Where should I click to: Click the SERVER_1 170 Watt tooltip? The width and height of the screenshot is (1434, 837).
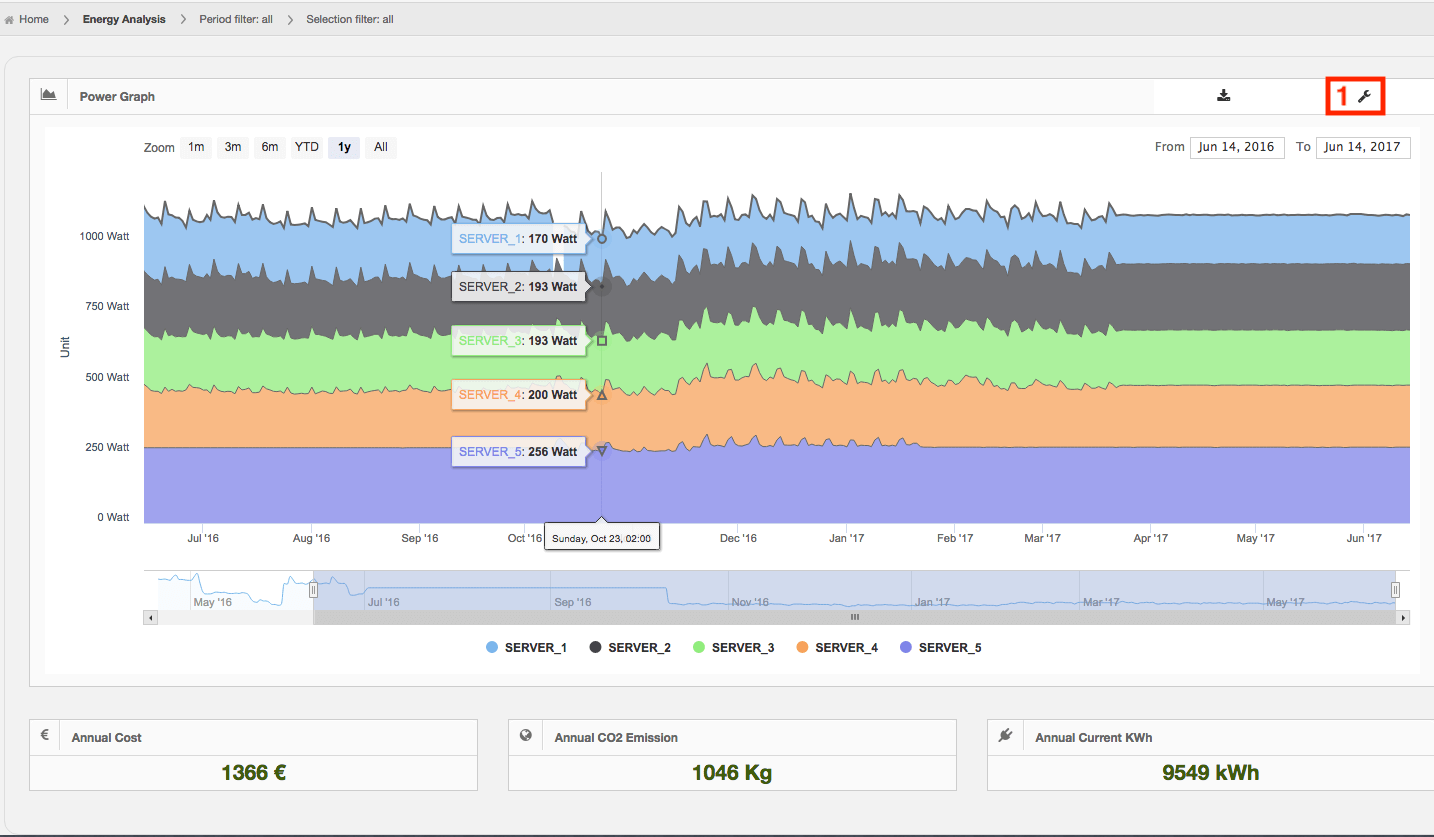[x=518, y=239]
